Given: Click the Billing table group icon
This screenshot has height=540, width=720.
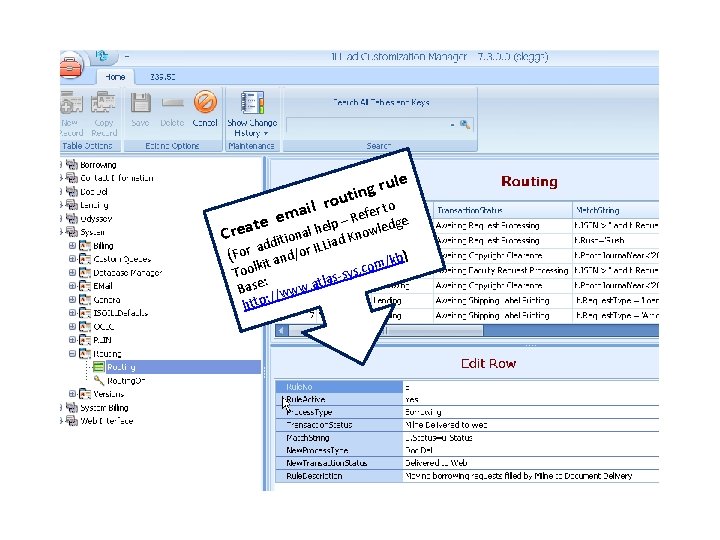Looking at the screenshot, I should point(85,245).
